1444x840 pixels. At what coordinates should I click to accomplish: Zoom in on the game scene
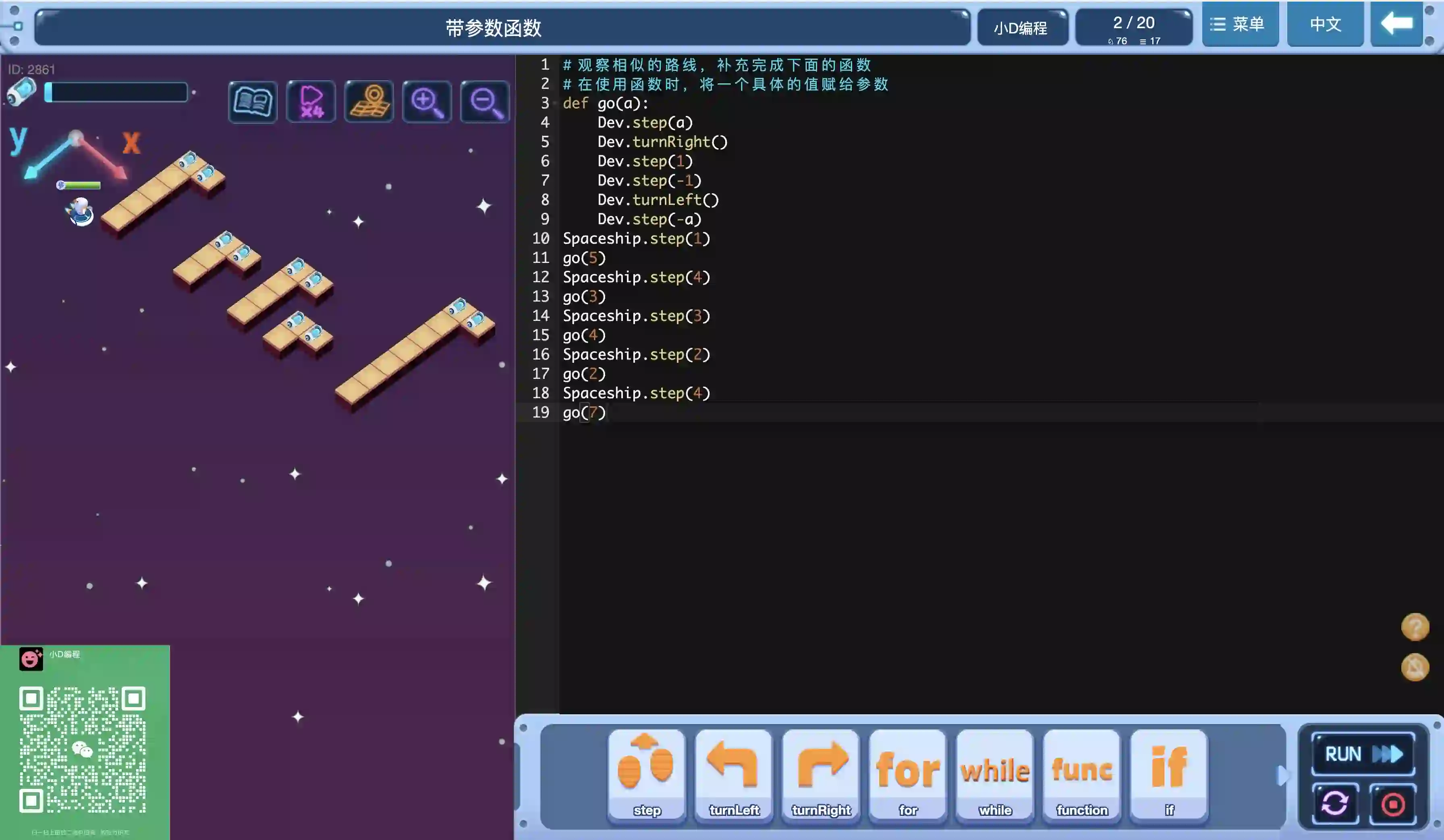(x=427, y=102)
